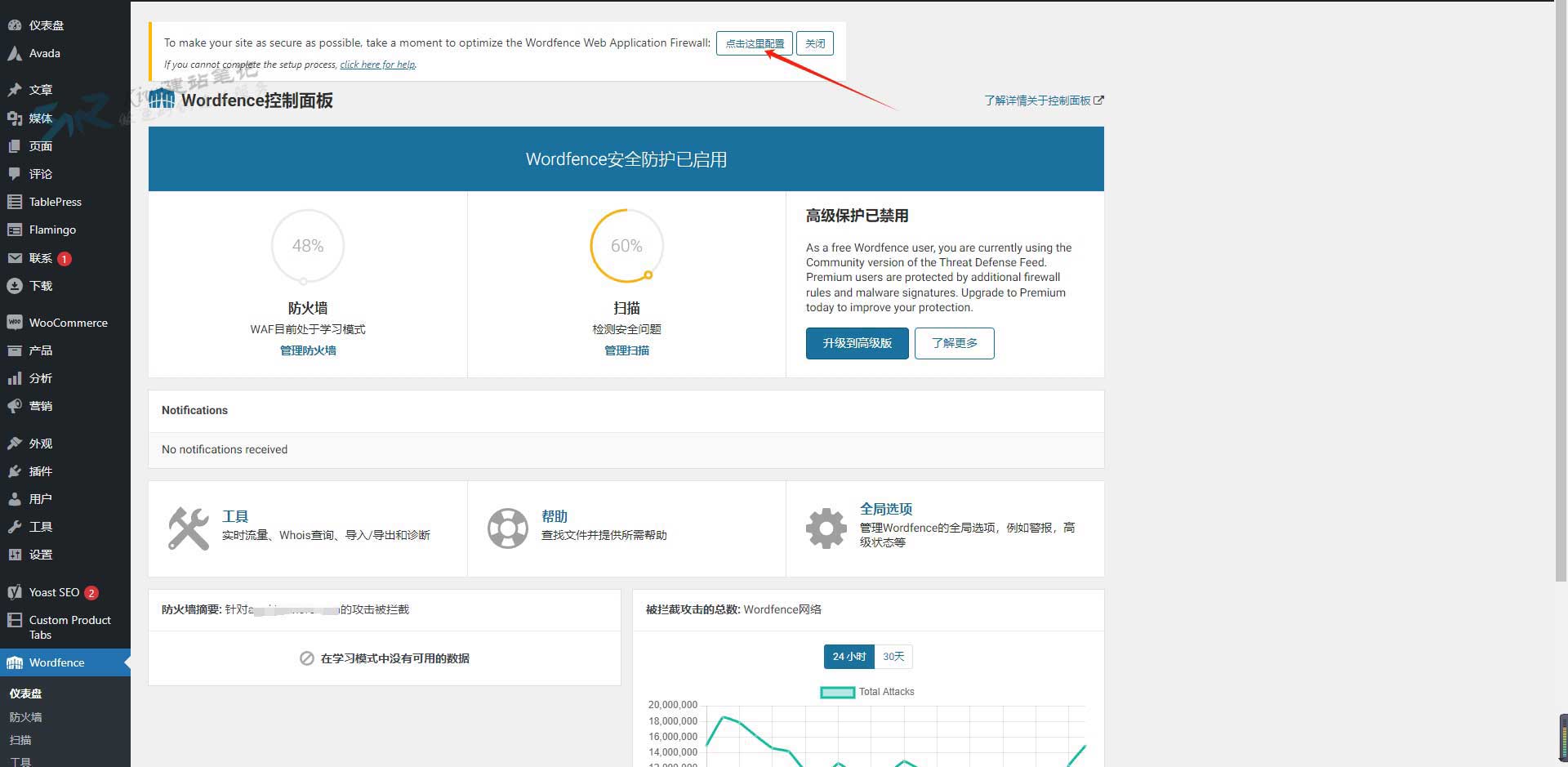Viewport: 1568px width, 767px height.
Task: Open the 工具 heading link in card
Action: tap(235, 516)
